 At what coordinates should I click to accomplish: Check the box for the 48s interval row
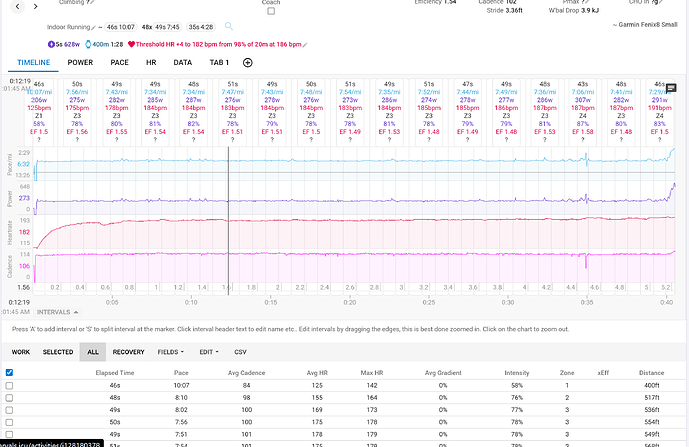click(x=10, y=398)
